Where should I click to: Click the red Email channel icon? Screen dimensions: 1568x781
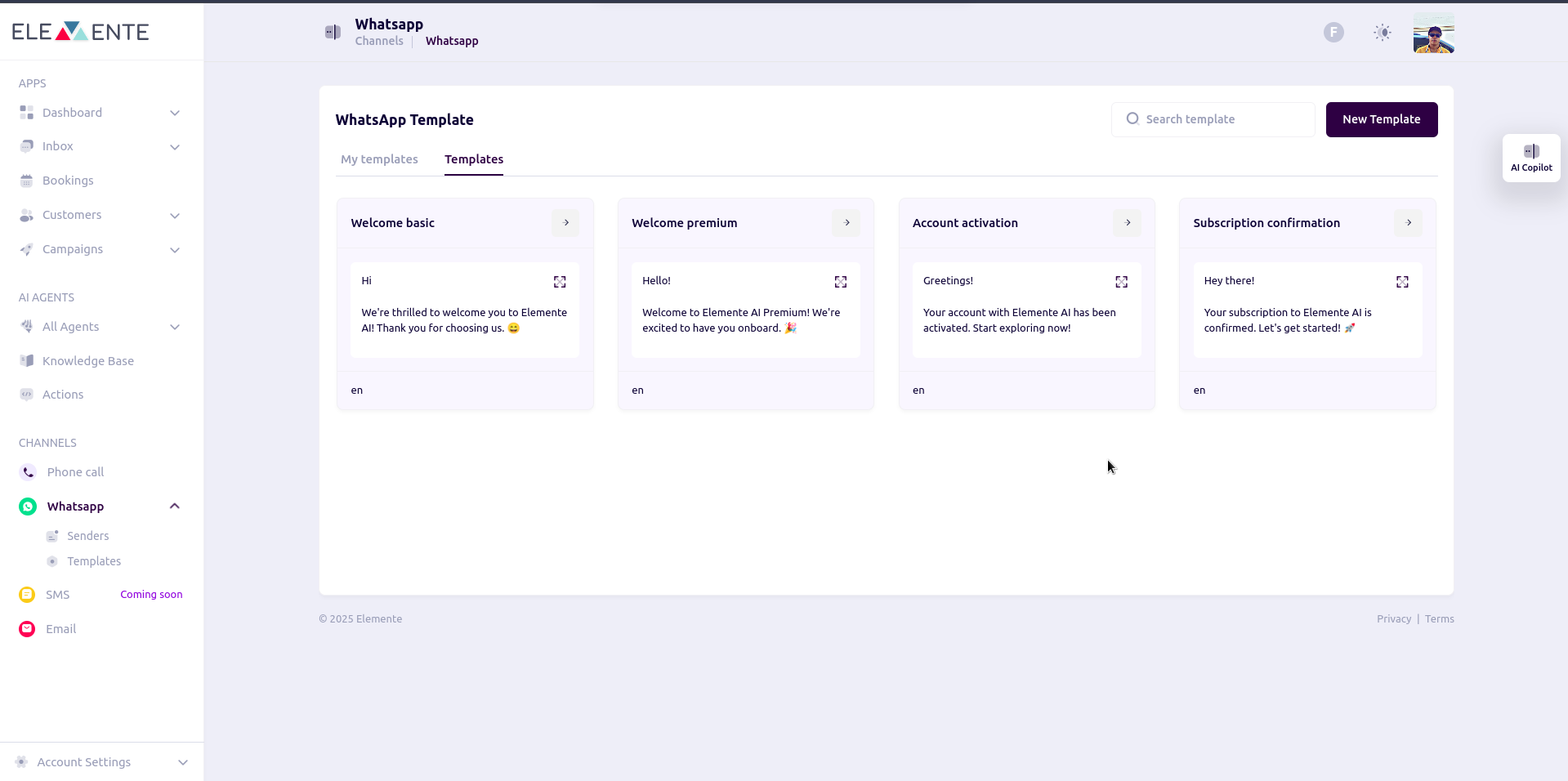(x=27, y=629)
